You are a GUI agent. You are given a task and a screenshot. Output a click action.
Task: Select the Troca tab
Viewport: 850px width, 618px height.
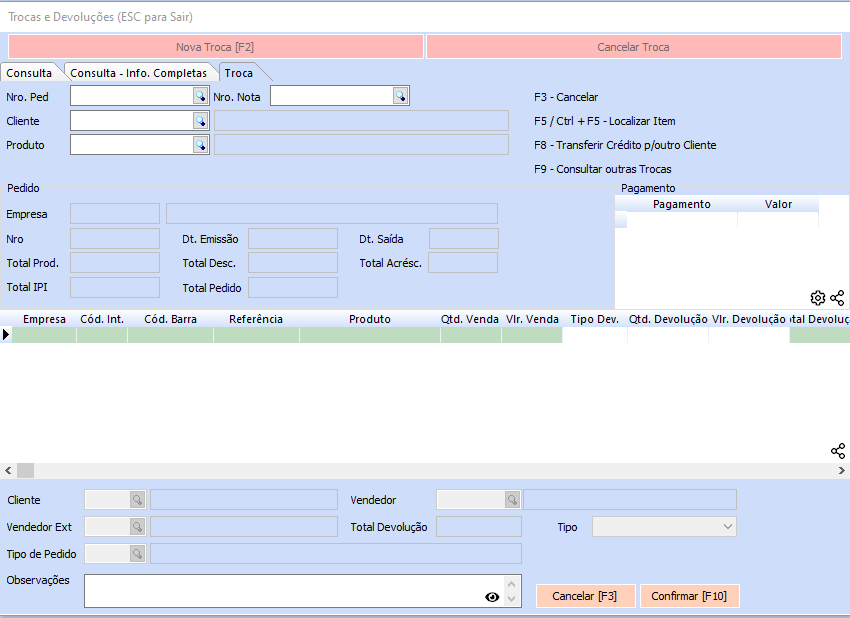pos(238,73)
